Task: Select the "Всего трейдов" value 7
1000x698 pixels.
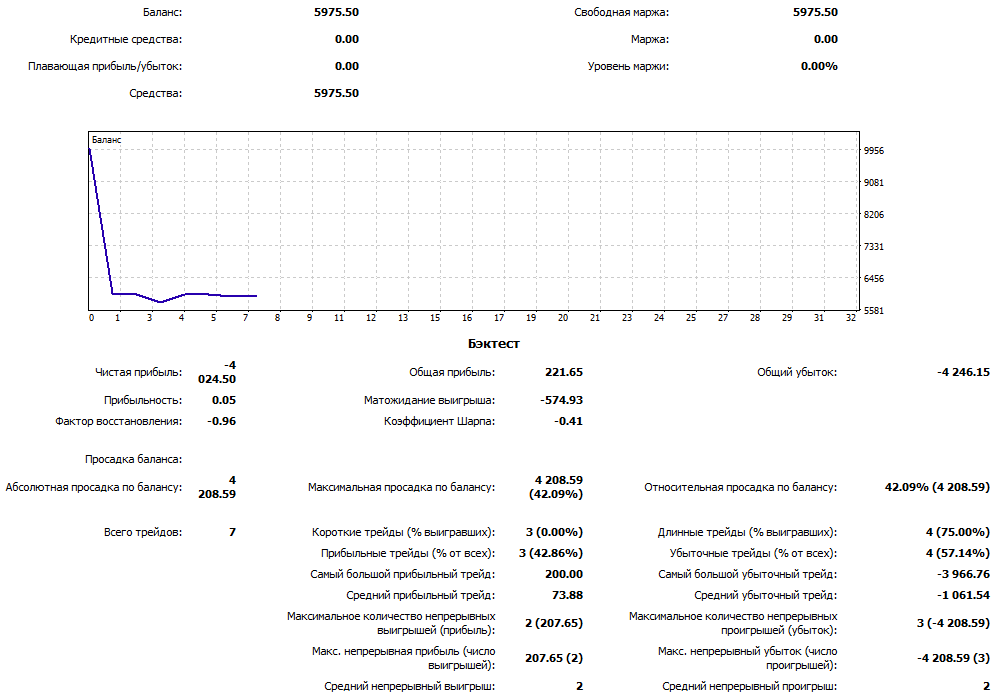Action: tap(232, 532)
